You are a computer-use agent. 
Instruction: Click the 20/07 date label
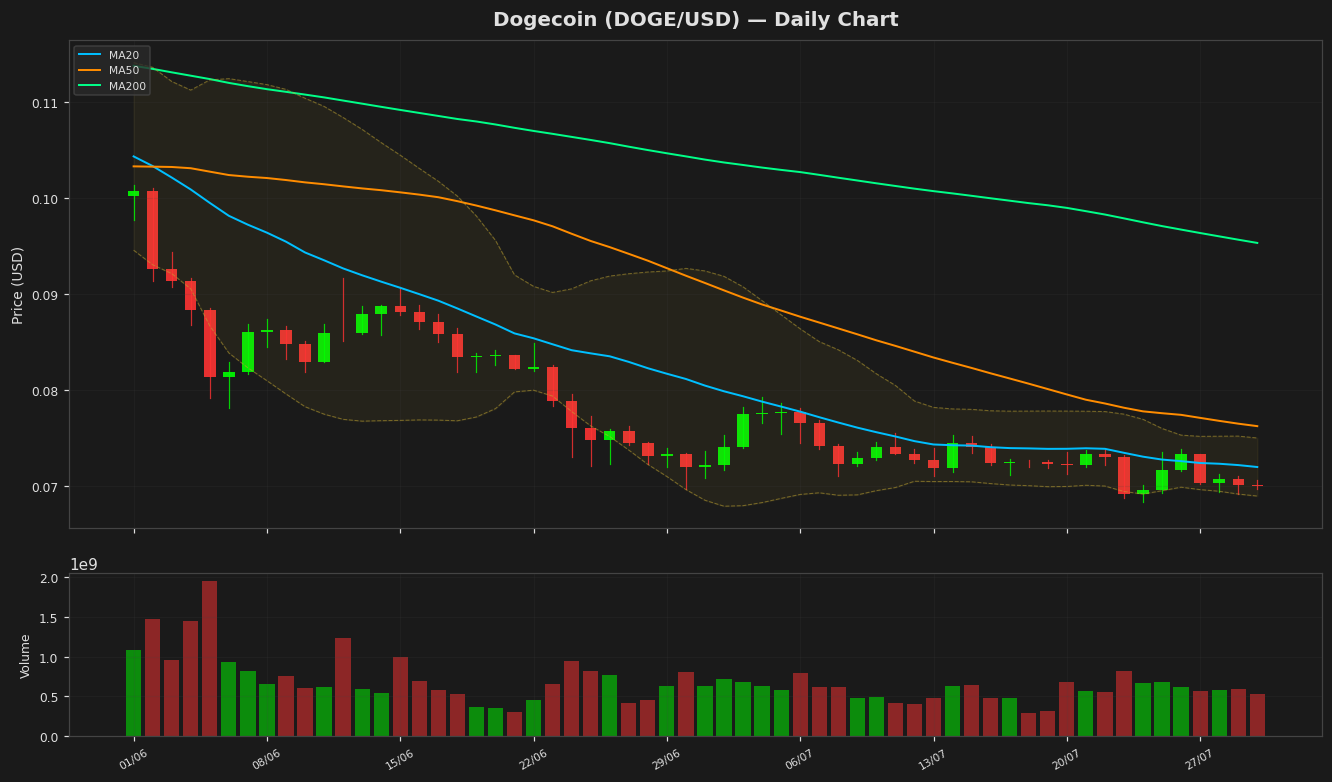pyautogui.click(x=1066, y=760)
